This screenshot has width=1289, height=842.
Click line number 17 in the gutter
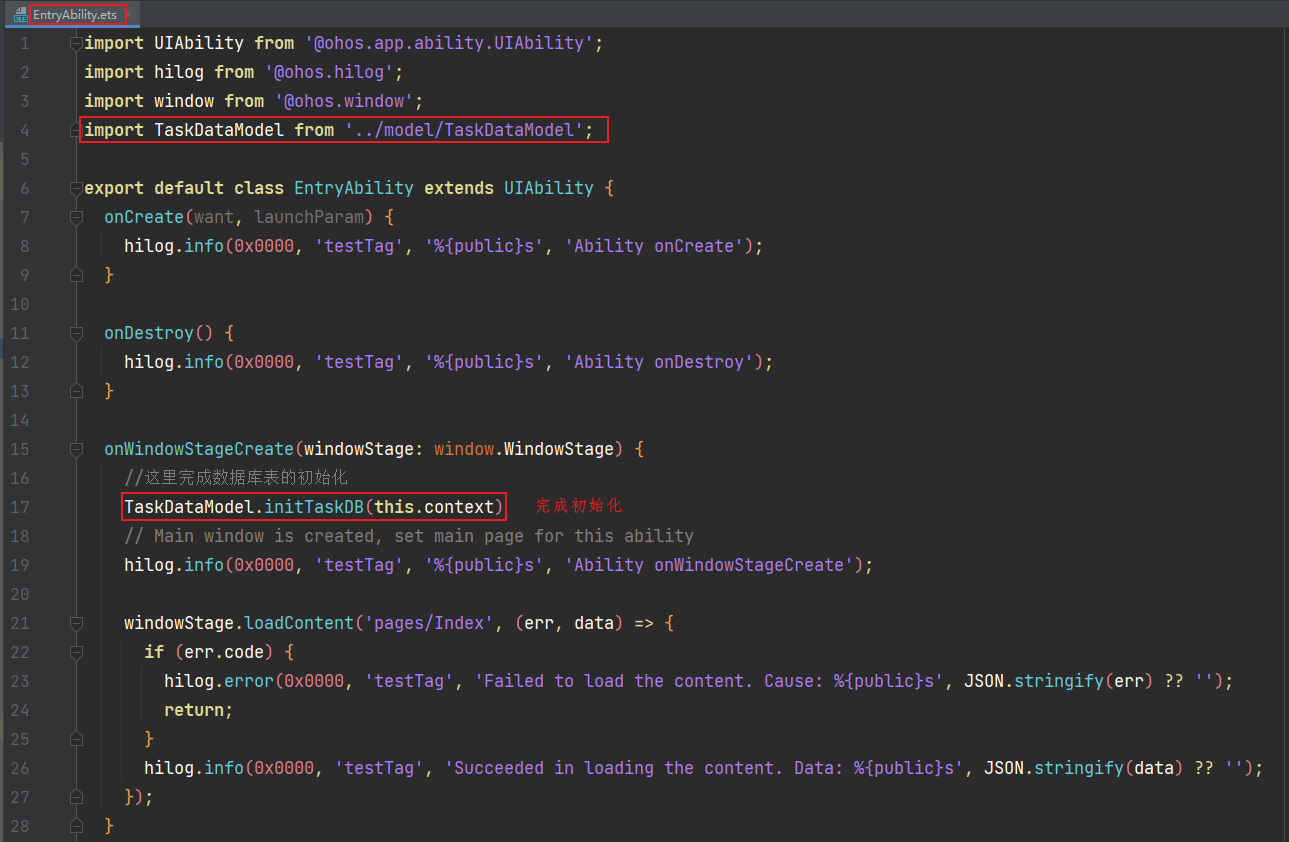click(20, 507)
